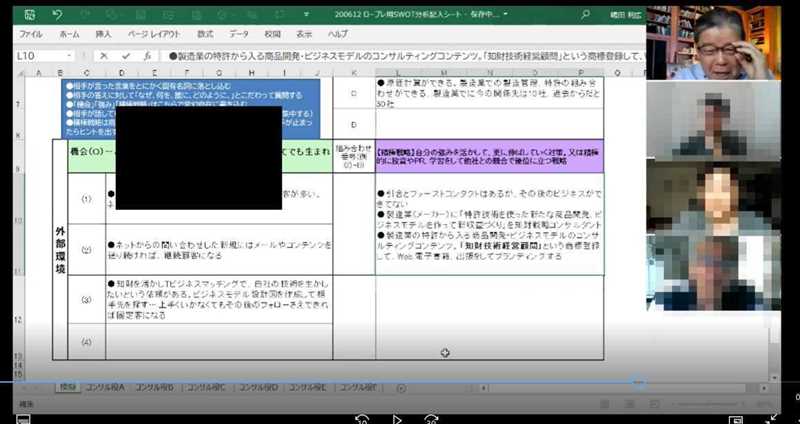800x424 pixels.
Task: Switch to sheet tab コンサル役D
Action: (259, 388)
